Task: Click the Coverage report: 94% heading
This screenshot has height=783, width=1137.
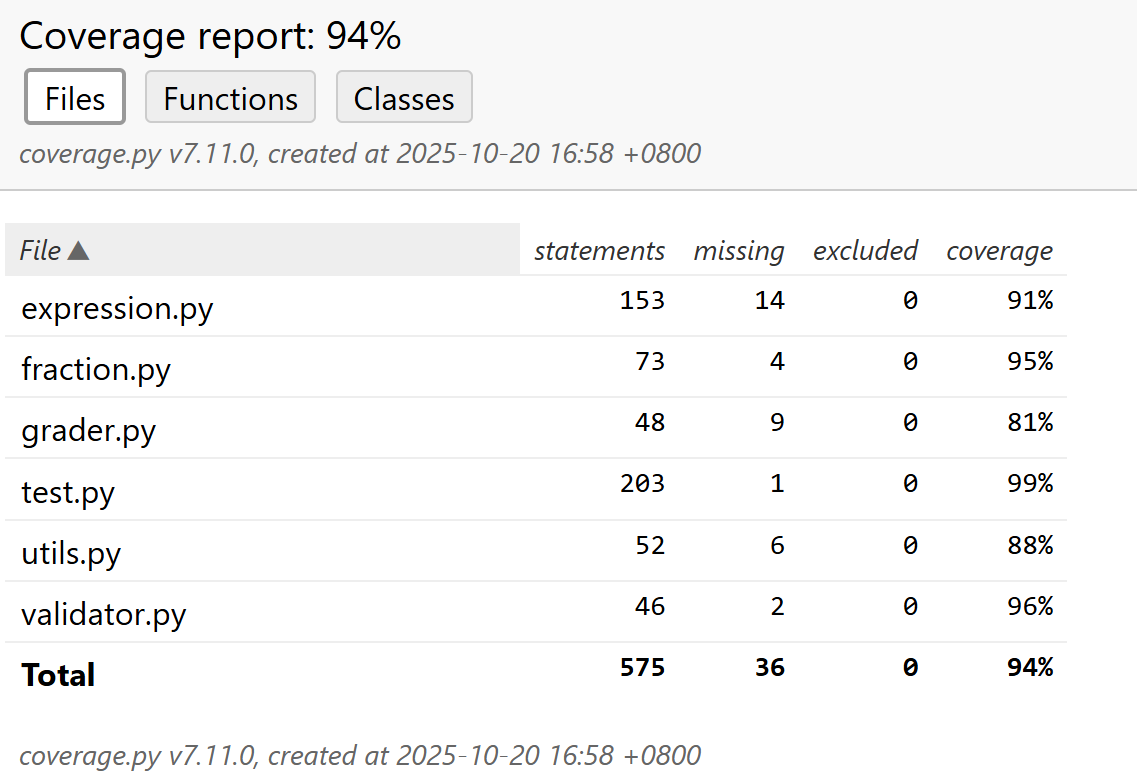Action: coord(210,37)
